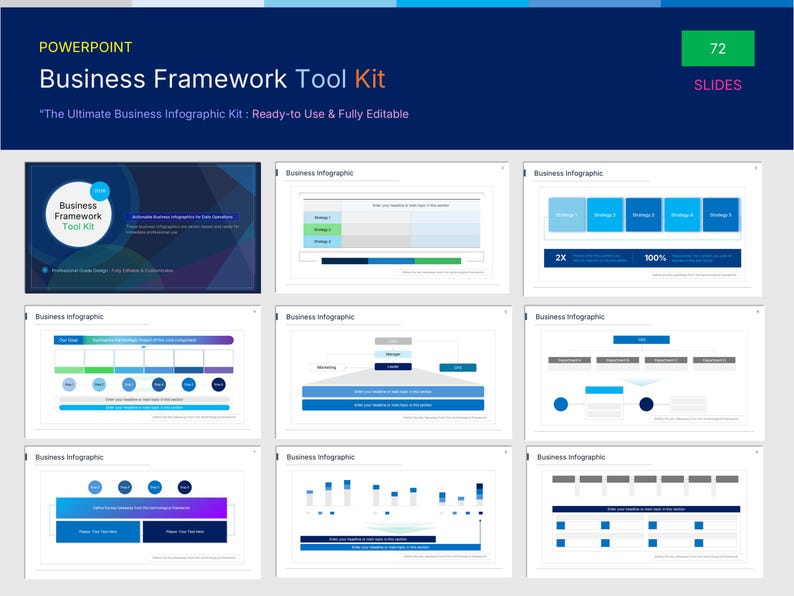Click the Actionable Business Infographics label on cover
The width and height of the screenshot is (794, 596).
(x=182, y=217)
